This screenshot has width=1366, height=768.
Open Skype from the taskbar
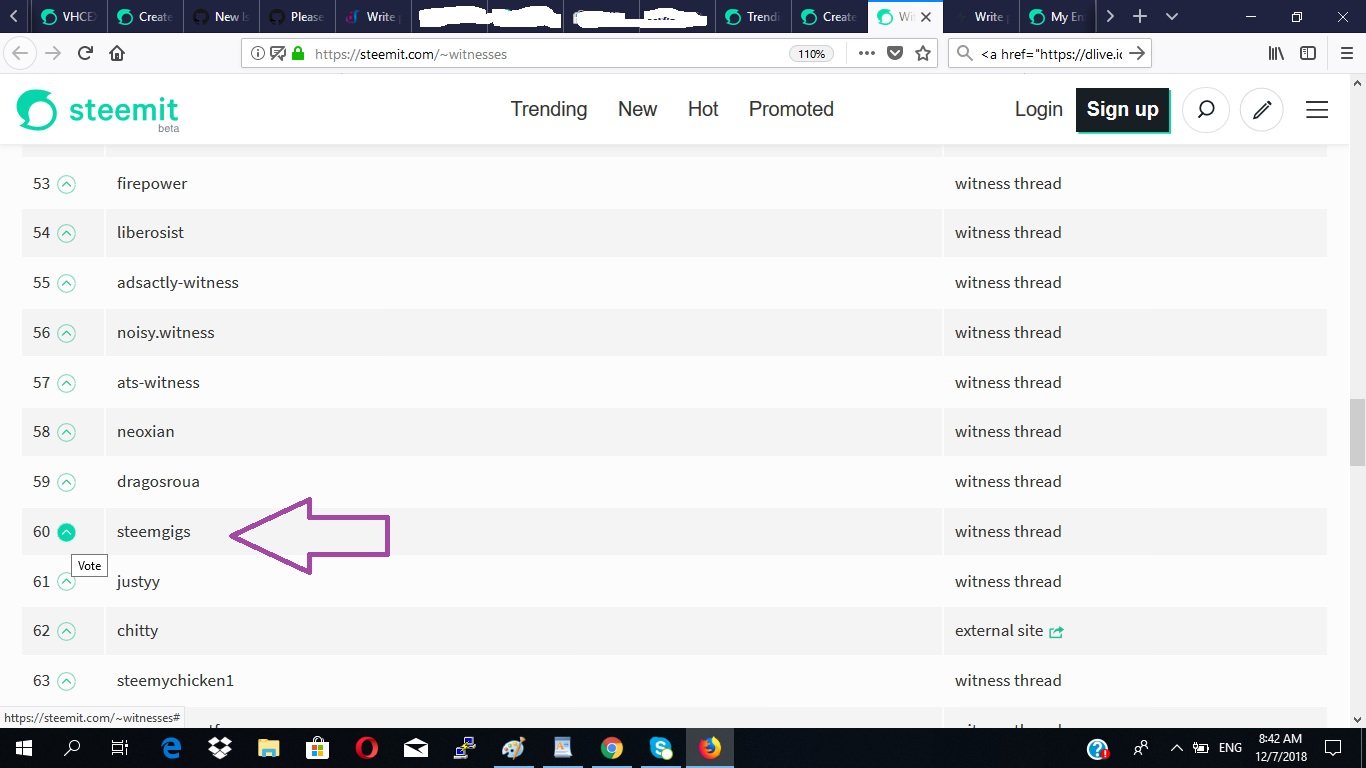[661, 748]
